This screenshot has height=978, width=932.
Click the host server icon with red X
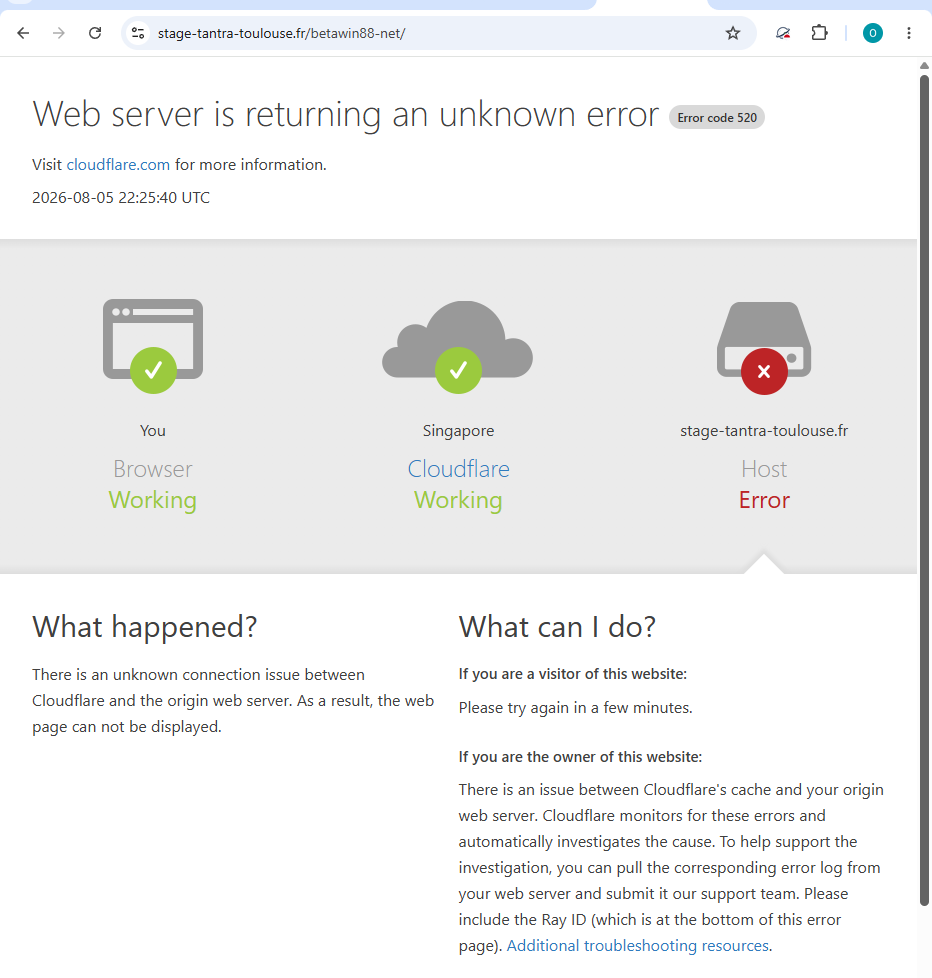tap(764, 348)
